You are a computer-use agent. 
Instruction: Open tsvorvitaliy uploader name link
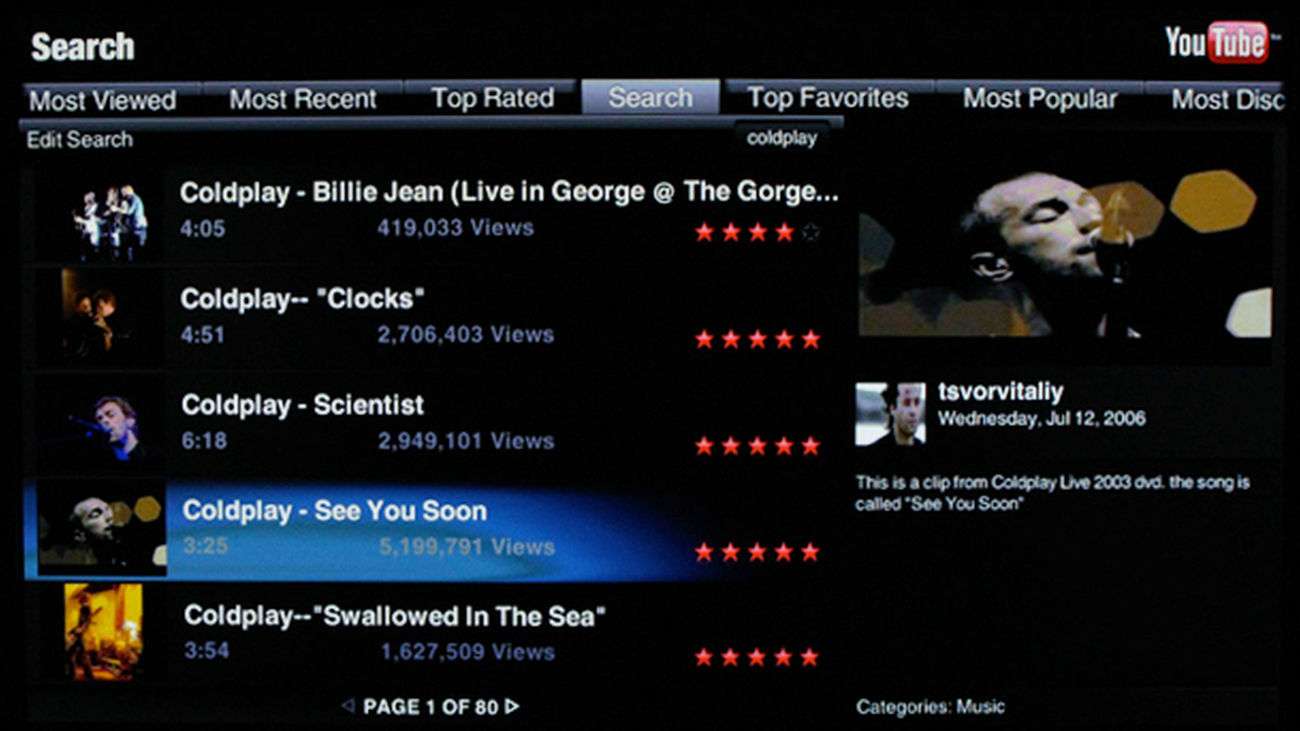1000,392
